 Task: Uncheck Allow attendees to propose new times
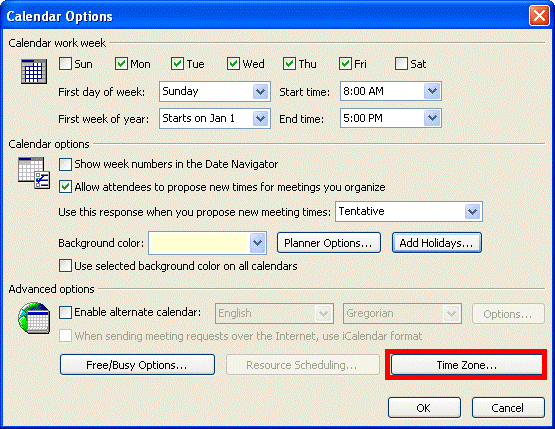coord(65,187)
